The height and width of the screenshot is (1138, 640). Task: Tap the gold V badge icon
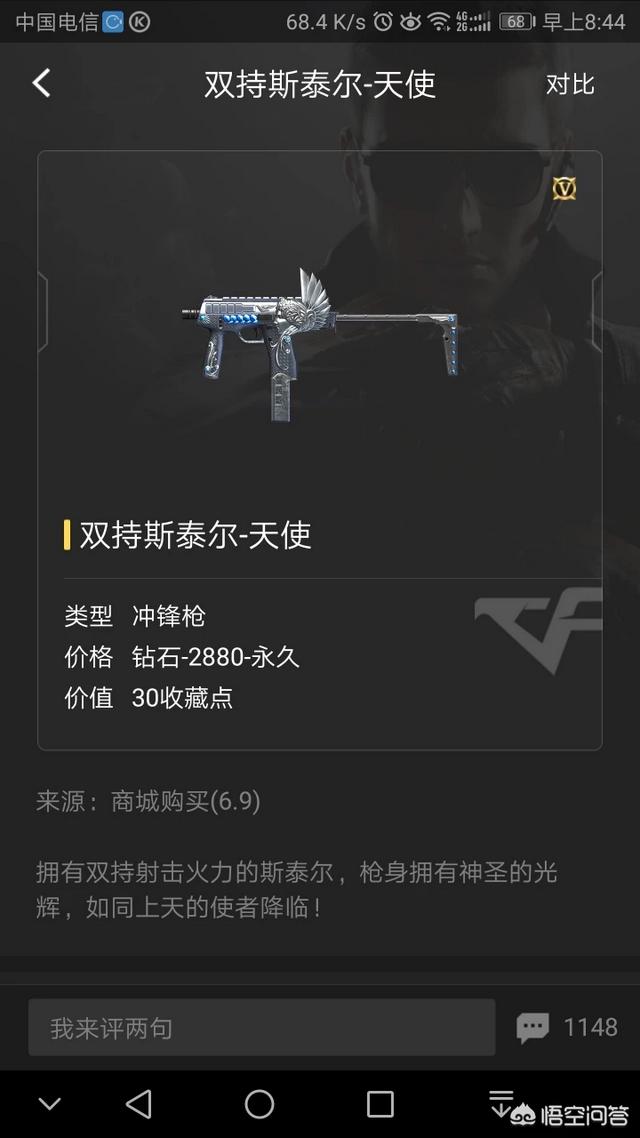(564, 189)
